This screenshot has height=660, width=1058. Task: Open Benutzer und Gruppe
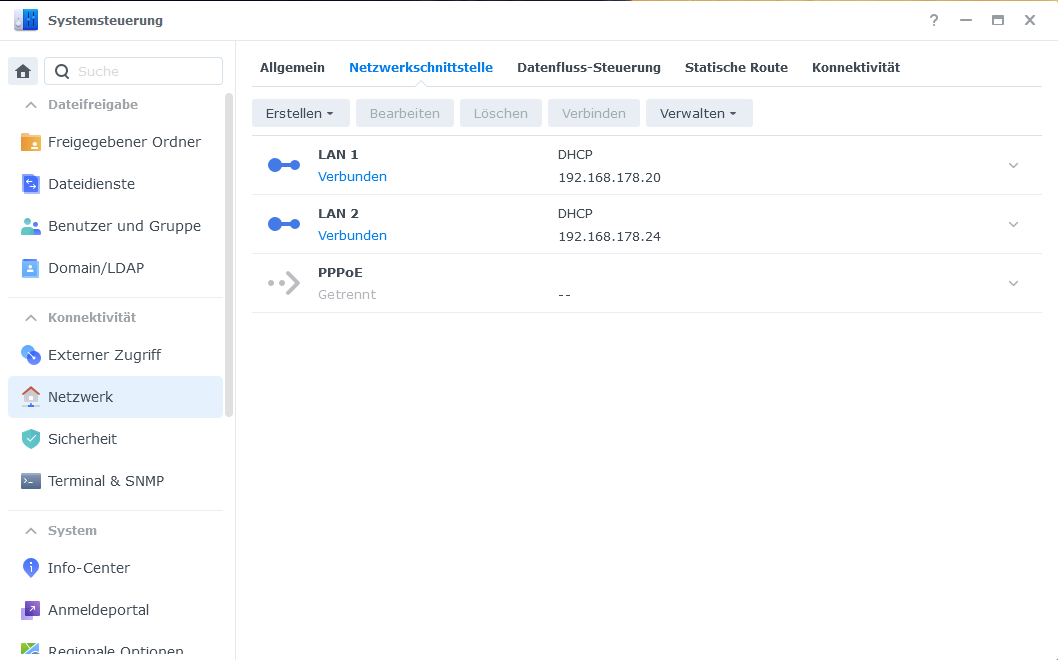point(115,226)
